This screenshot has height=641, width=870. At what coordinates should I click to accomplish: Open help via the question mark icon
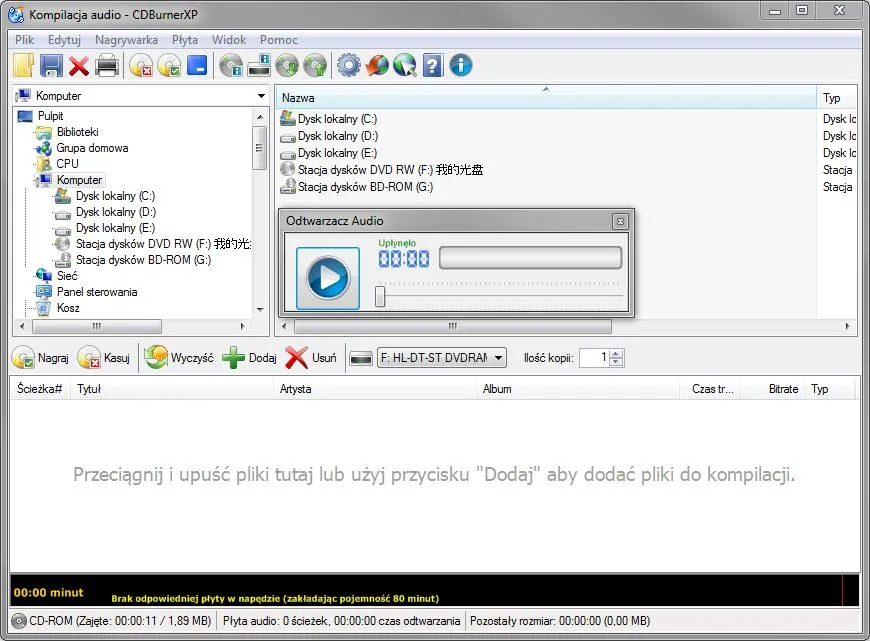point(433,65)
